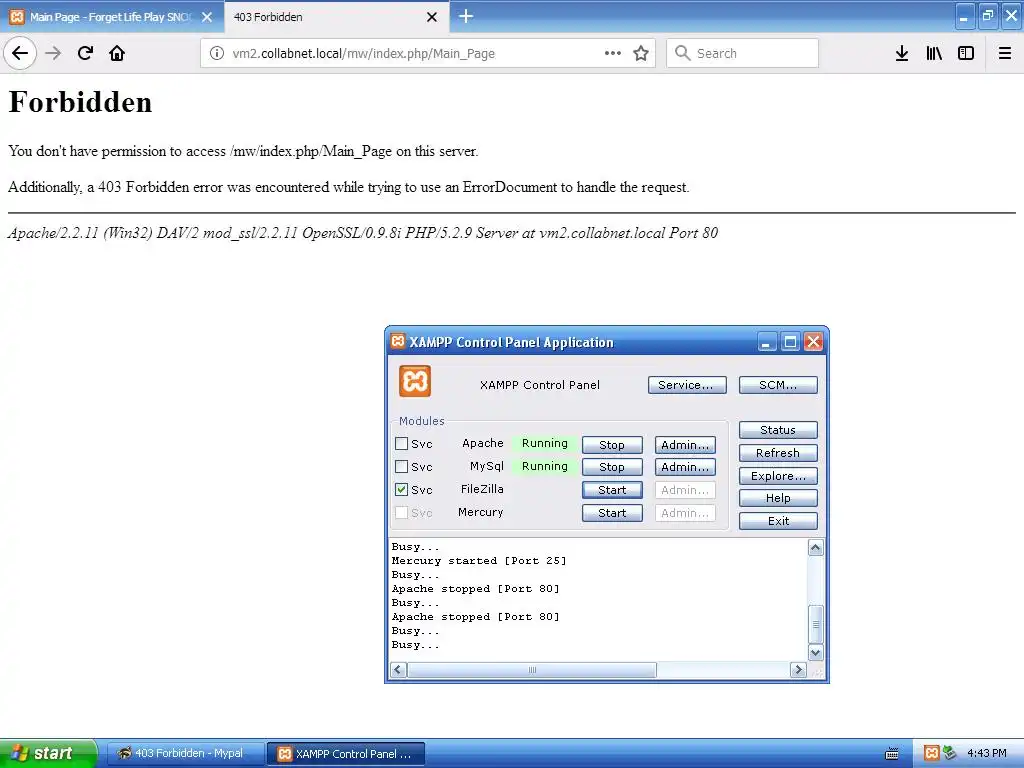The height and width of the screenshot is (768, 1024).
Task: Click the Forbidden page heading
Action: 80,102
